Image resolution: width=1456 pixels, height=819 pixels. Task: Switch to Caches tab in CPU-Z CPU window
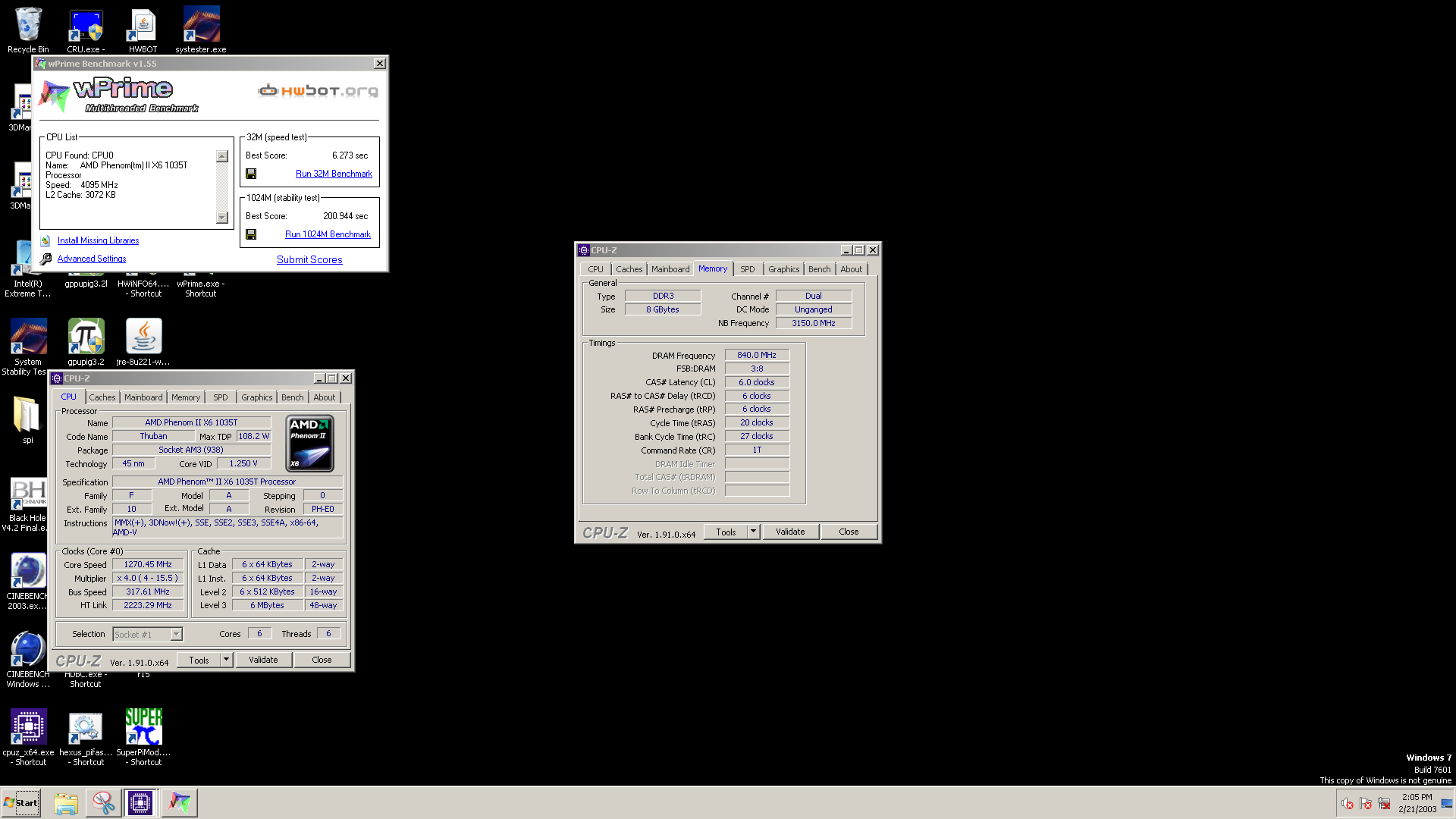click(x=102, y=397)
